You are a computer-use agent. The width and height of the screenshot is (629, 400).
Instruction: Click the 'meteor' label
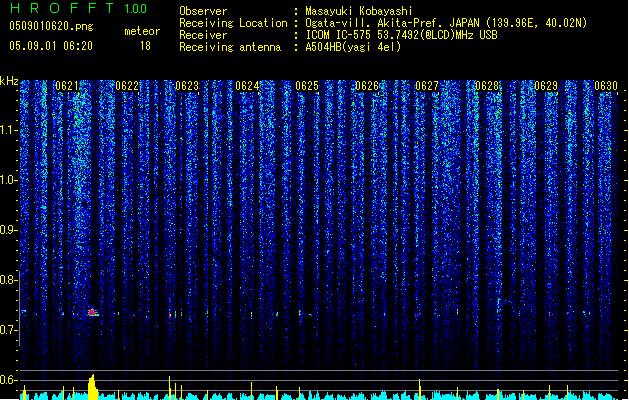(x=142, y=31)
